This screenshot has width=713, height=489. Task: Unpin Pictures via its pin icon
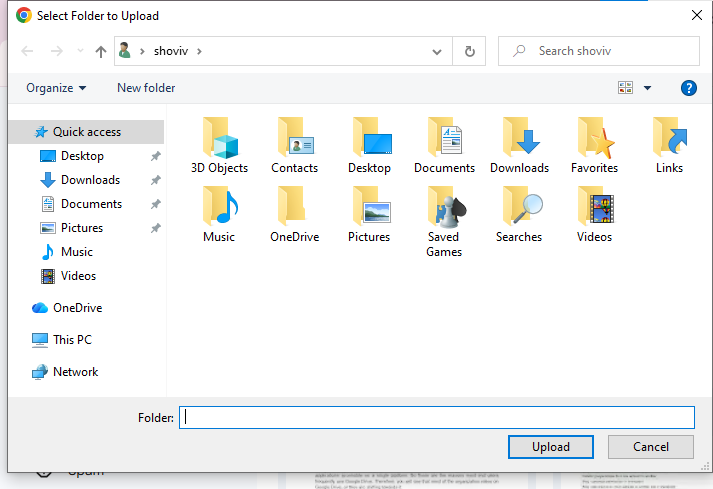coord(156,228)
